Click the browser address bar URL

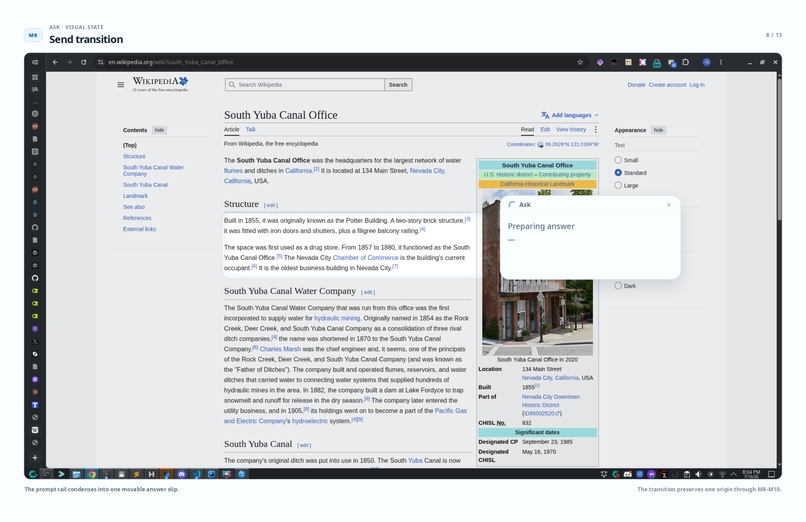click(171, 62)
